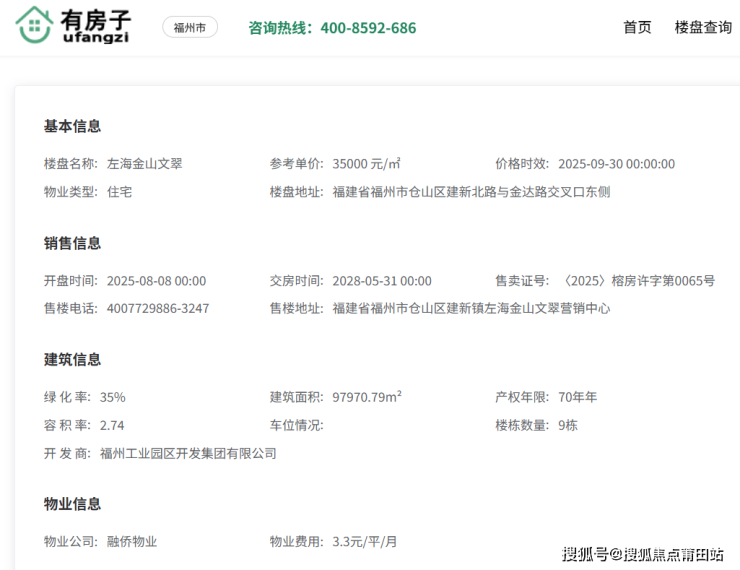
Task: Click developer name 福州工业园区开发集团有限公司
Action: coord(188,453)
